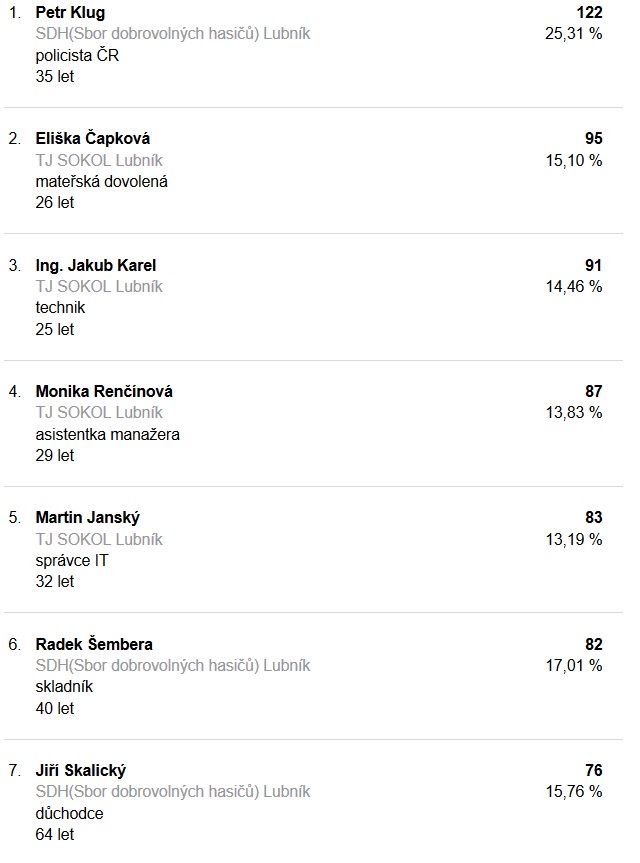Click candidate name Petr Klug

[70, 12]
